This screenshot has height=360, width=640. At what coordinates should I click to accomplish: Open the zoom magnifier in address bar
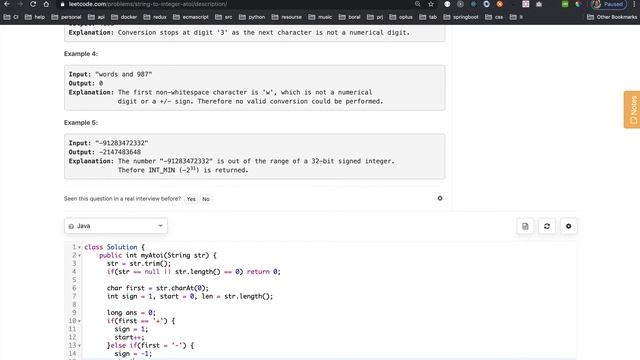pos(417,4)
